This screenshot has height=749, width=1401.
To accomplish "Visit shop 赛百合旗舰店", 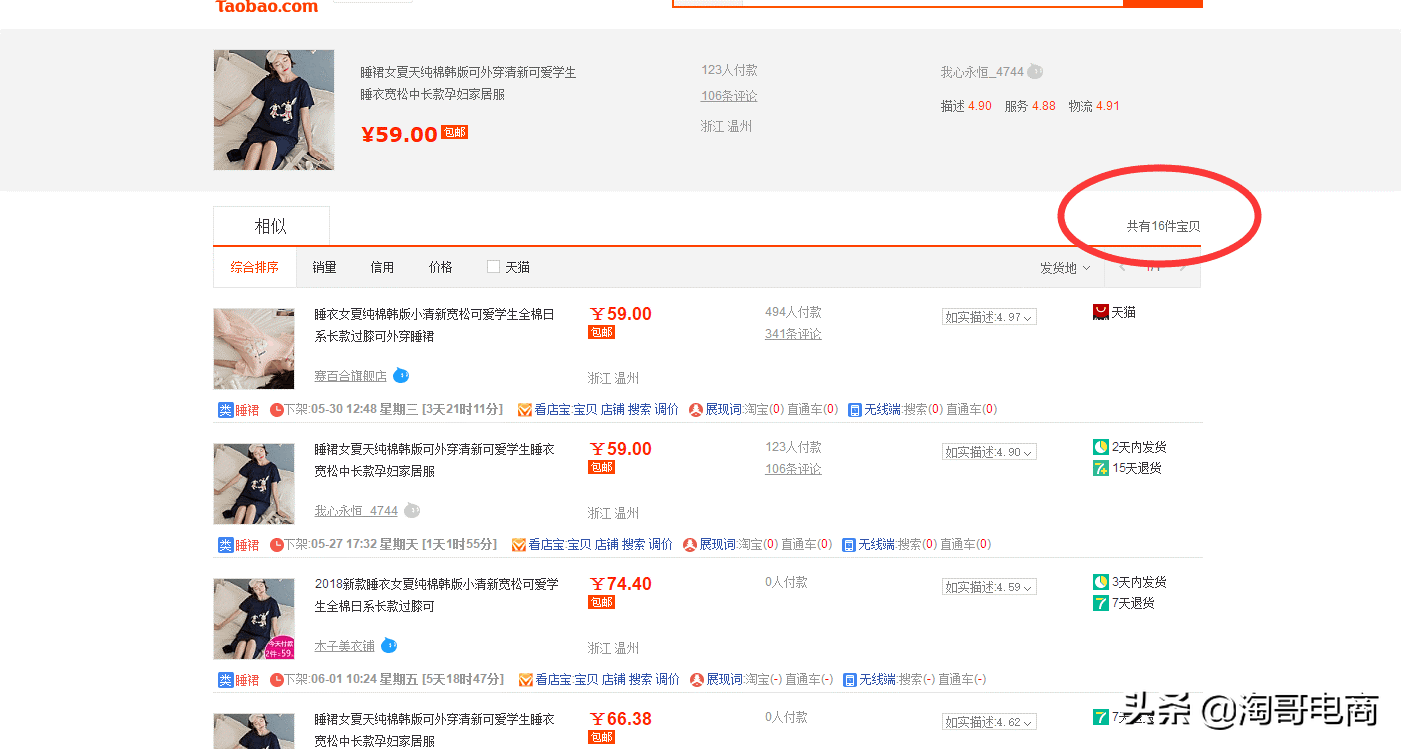I will (x=350, y=376).
